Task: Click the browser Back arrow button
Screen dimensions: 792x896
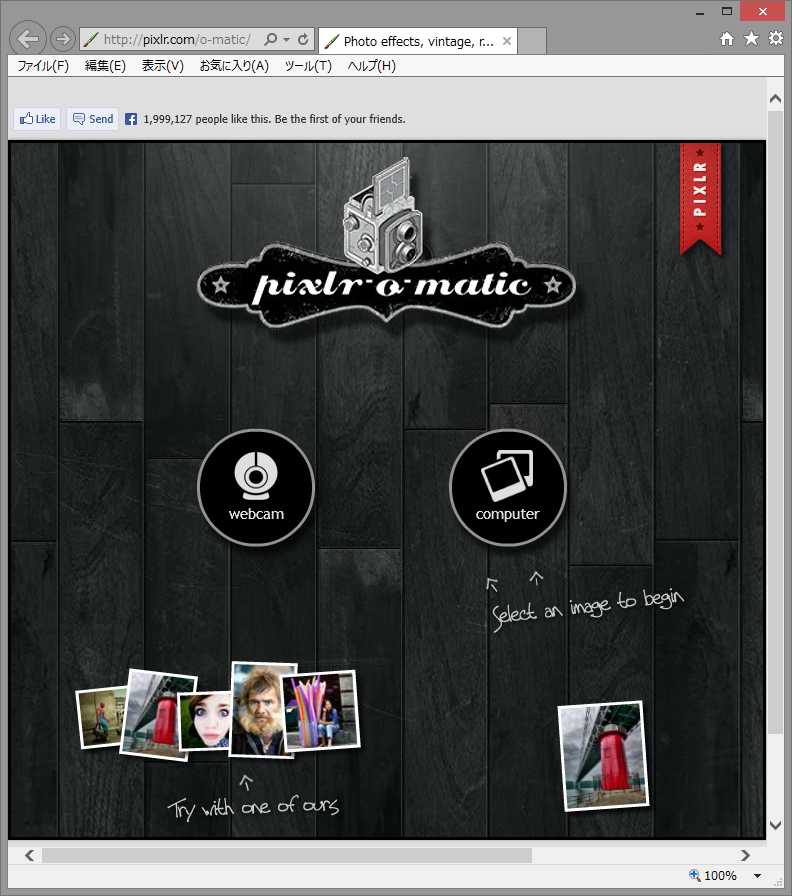Action: (27, 39)
